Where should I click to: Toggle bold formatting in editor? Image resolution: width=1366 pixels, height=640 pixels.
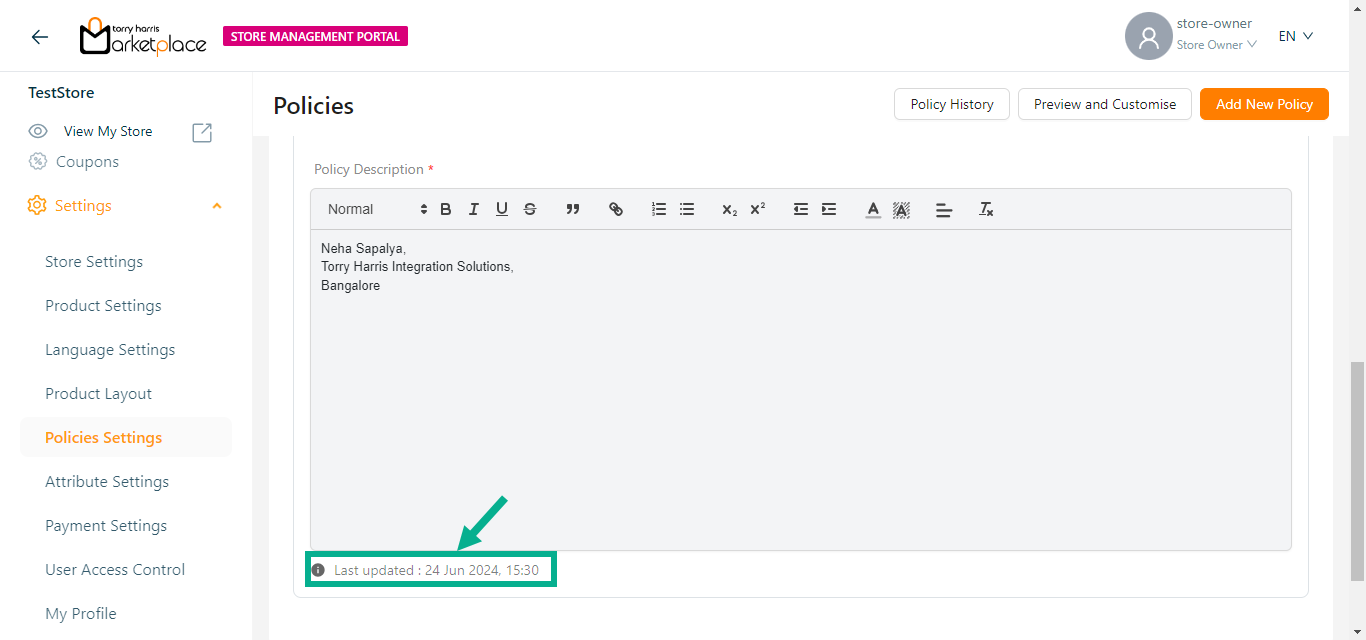coord(446,209)
